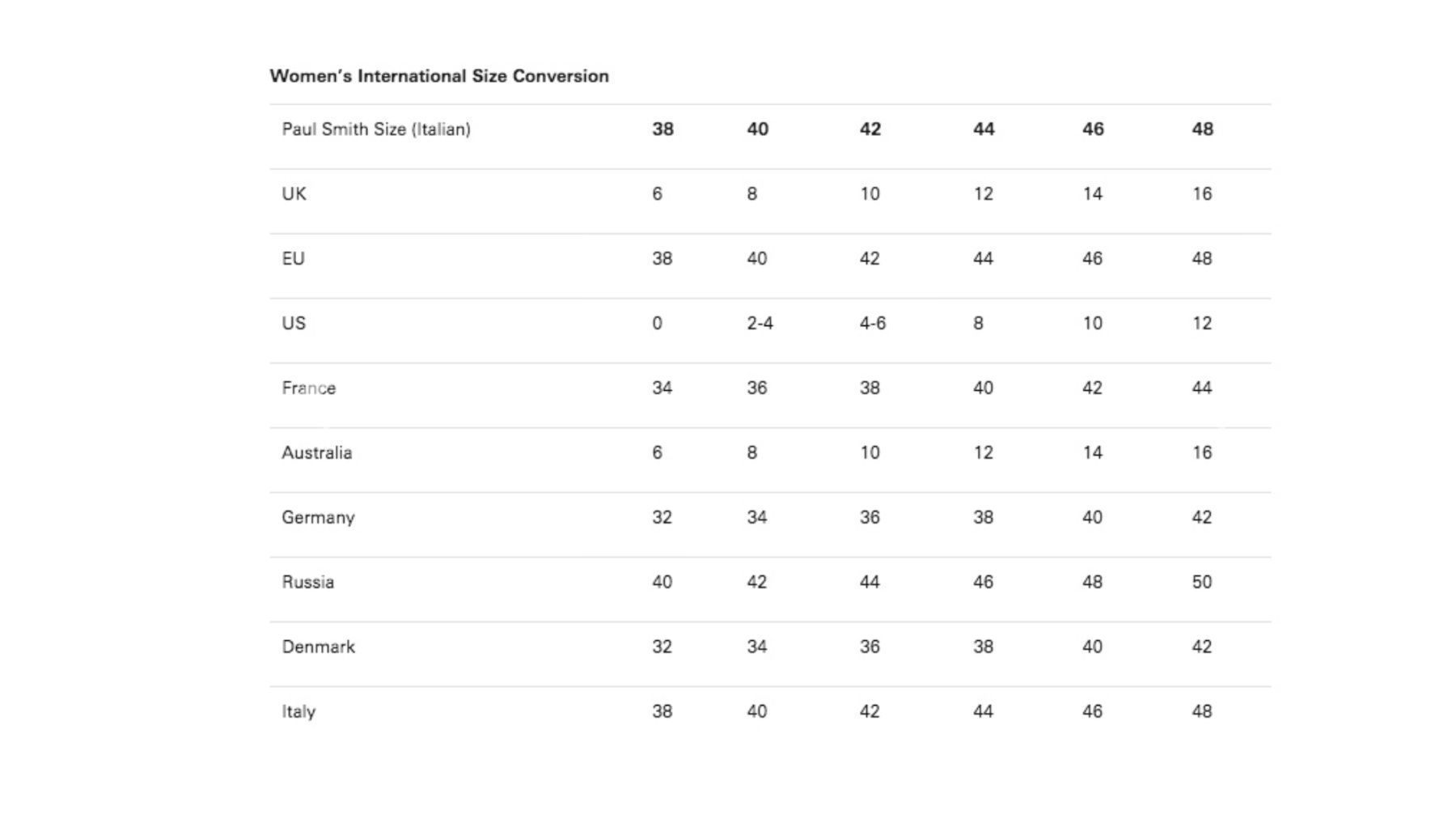The image size is (1456, 819).
Task: Click the US size 0 cell
Action: pyautogui.click(x=657, y=324)
